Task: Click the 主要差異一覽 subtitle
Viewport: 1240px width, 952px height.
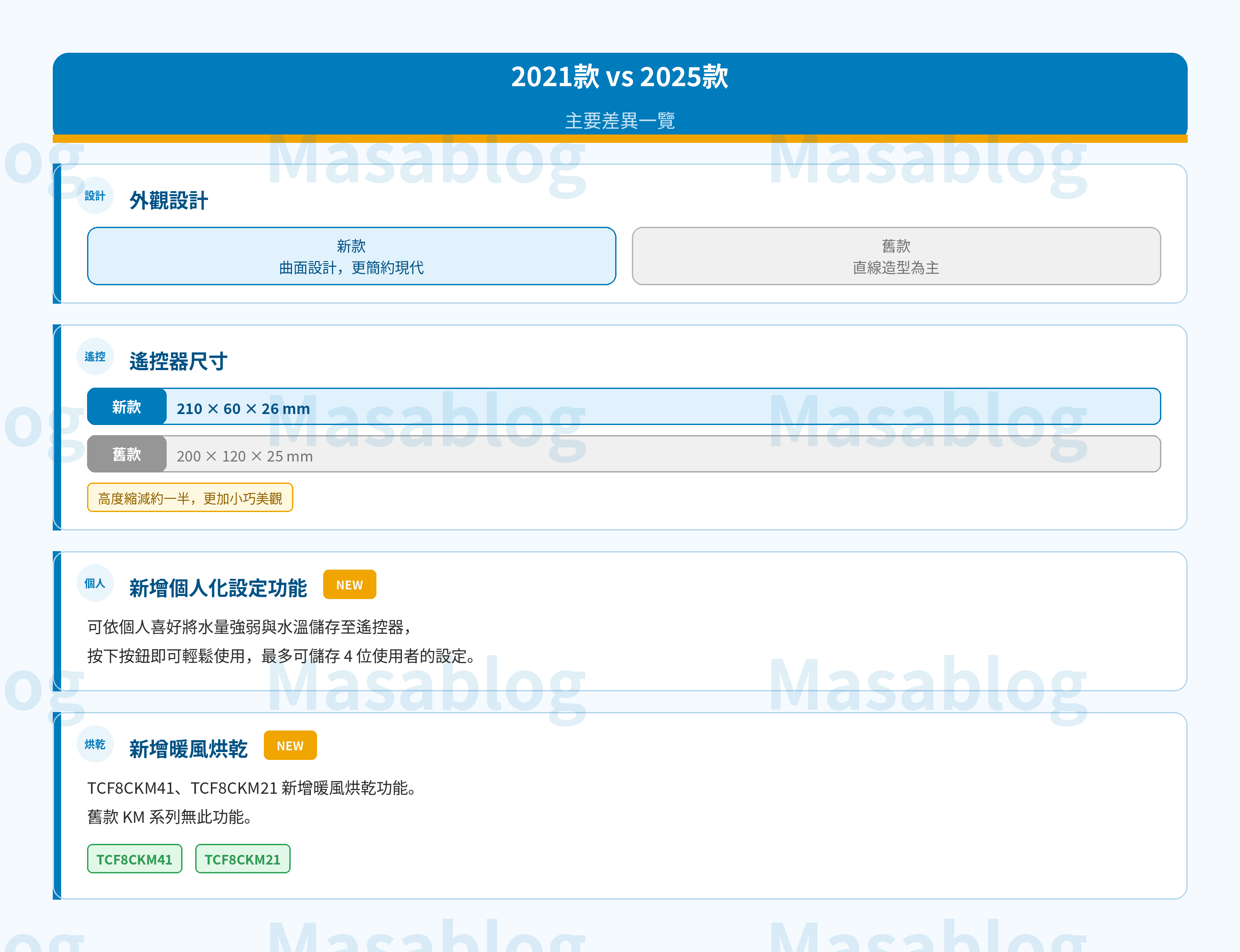Action: pos(620,120)
